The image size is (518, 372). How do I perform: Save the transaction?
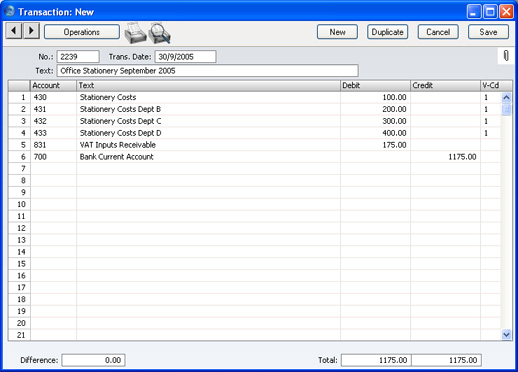tap(488, 32)
